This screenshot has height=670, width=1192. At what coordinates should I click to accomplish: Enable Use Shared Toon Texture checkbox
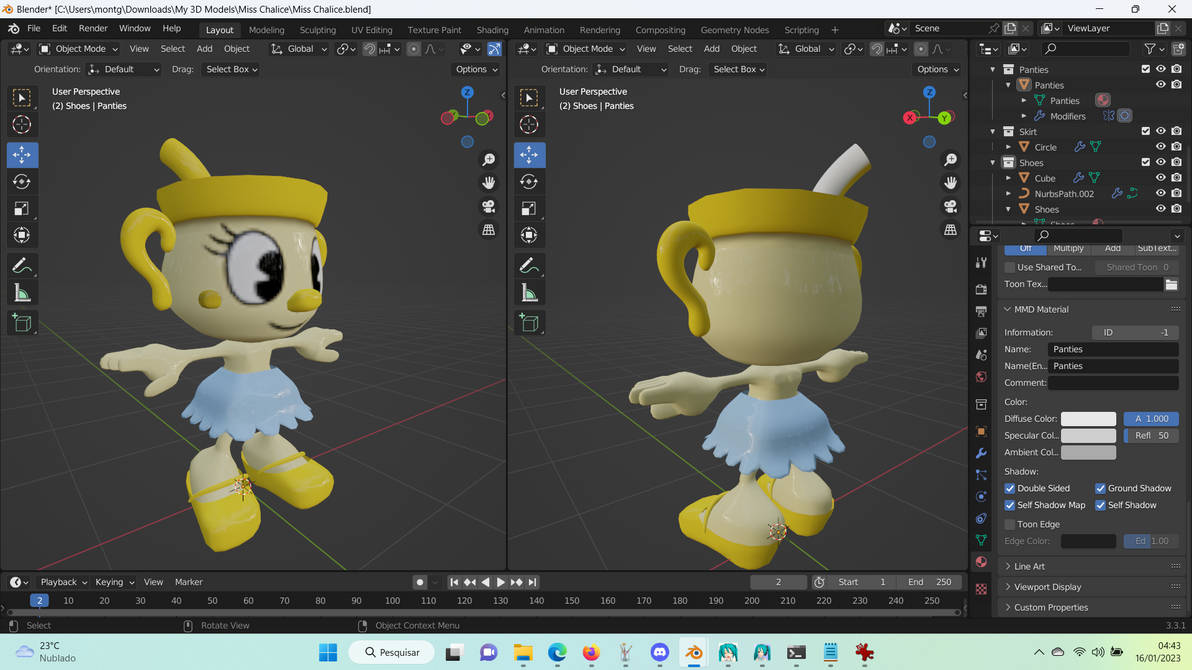1010,267
